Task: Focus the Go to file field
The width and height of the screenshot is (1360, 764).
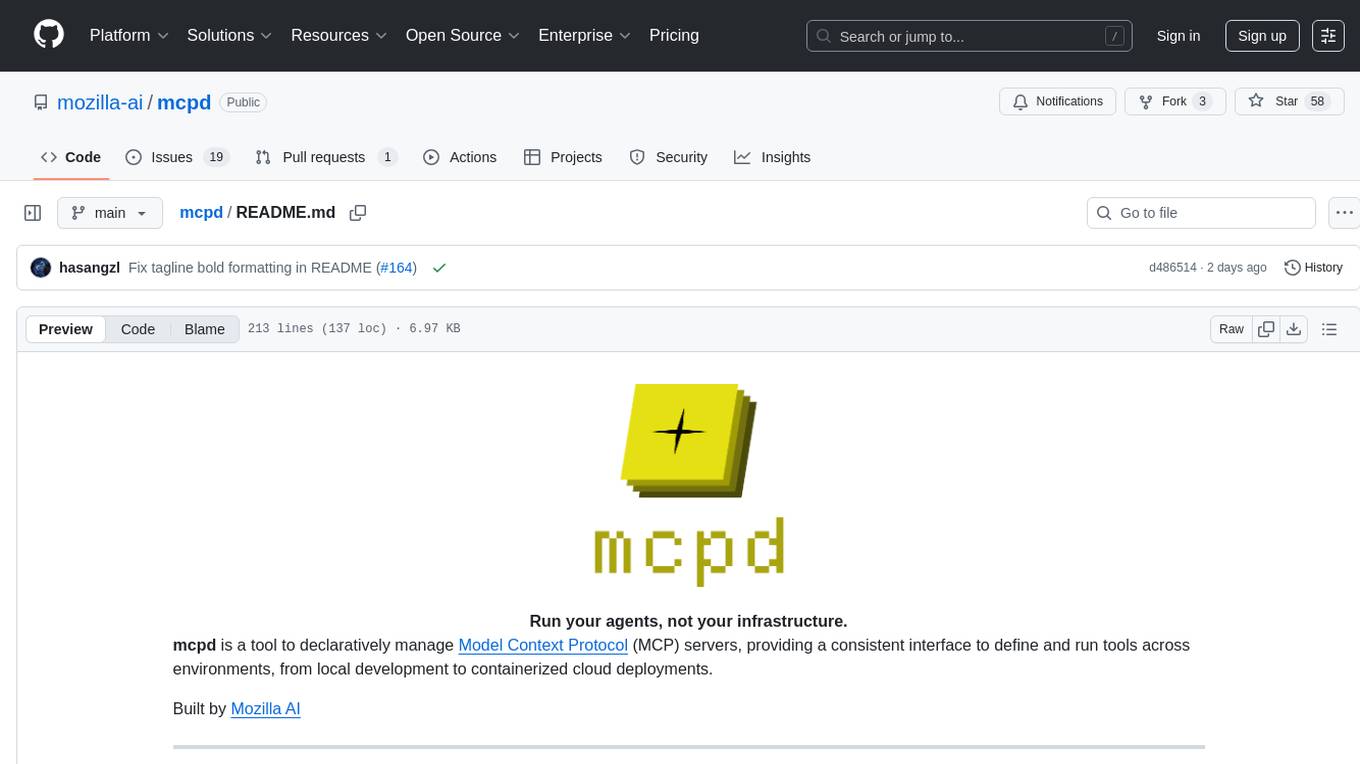Action: [1201, 213]
